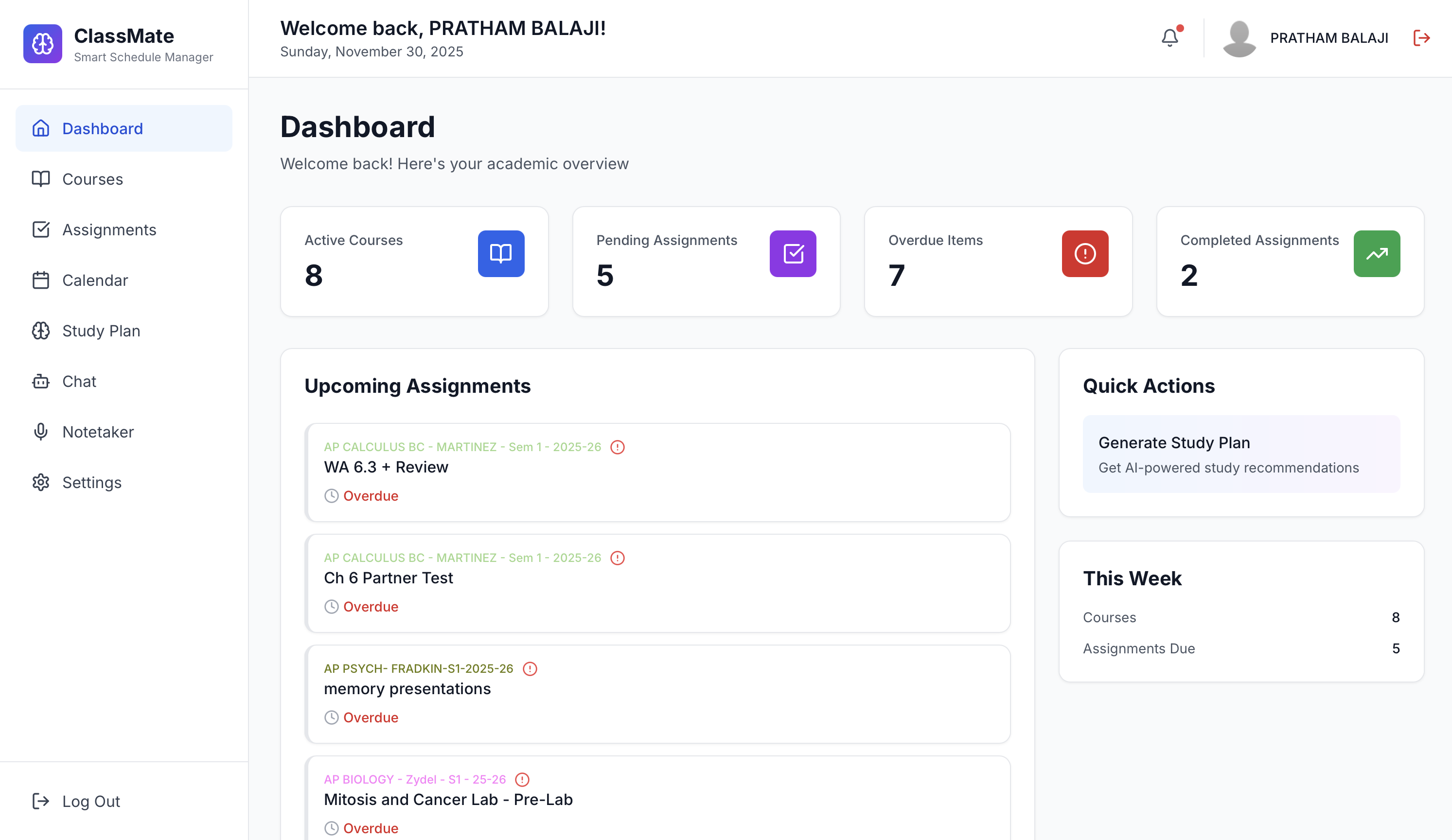The height and width of the screenshot is (840, 1452).
Task: Open the Calendar sidebar item
Action: [95, 280]
